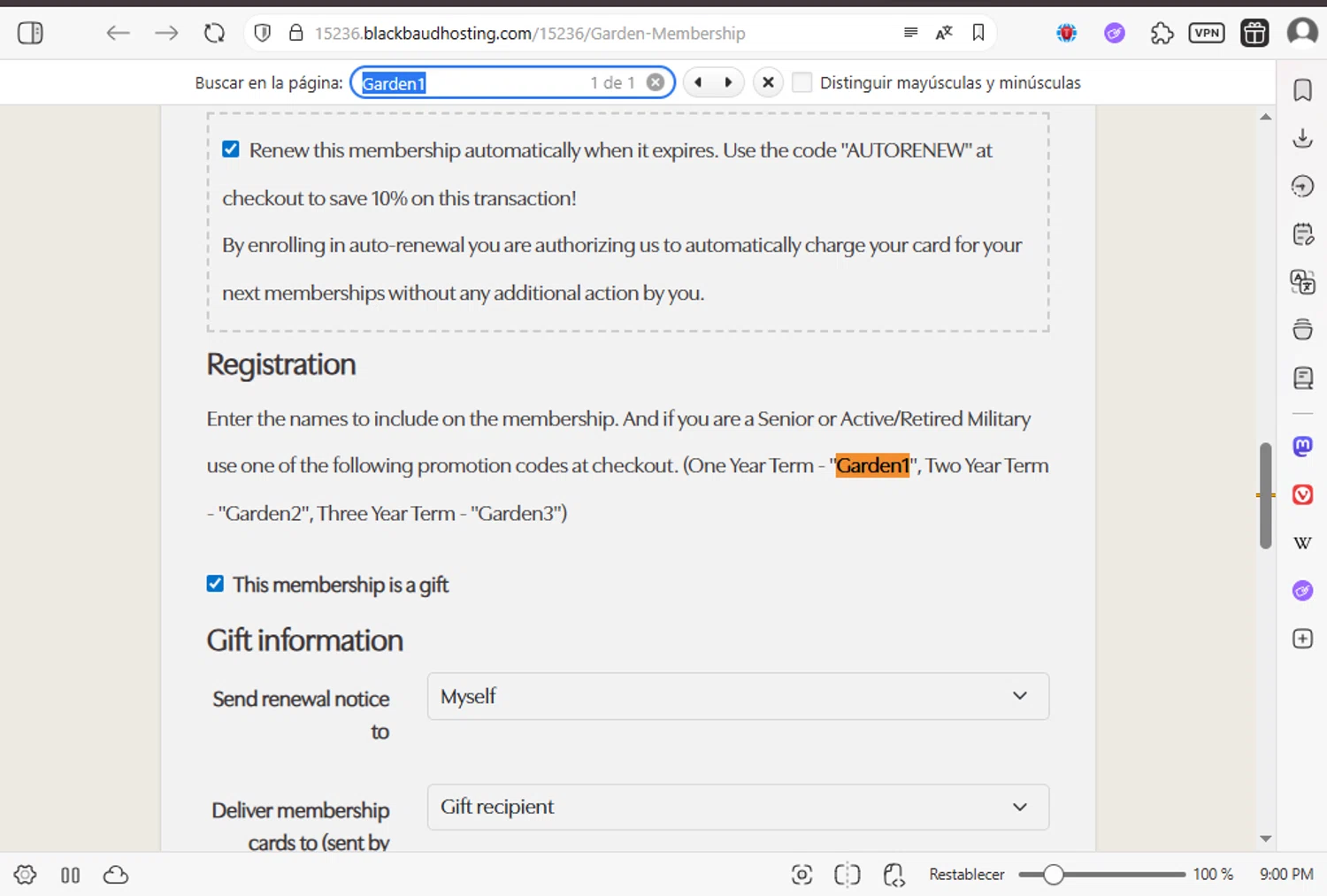
Task: Open the red shield extension icon
Action: tap(1067, 34)
